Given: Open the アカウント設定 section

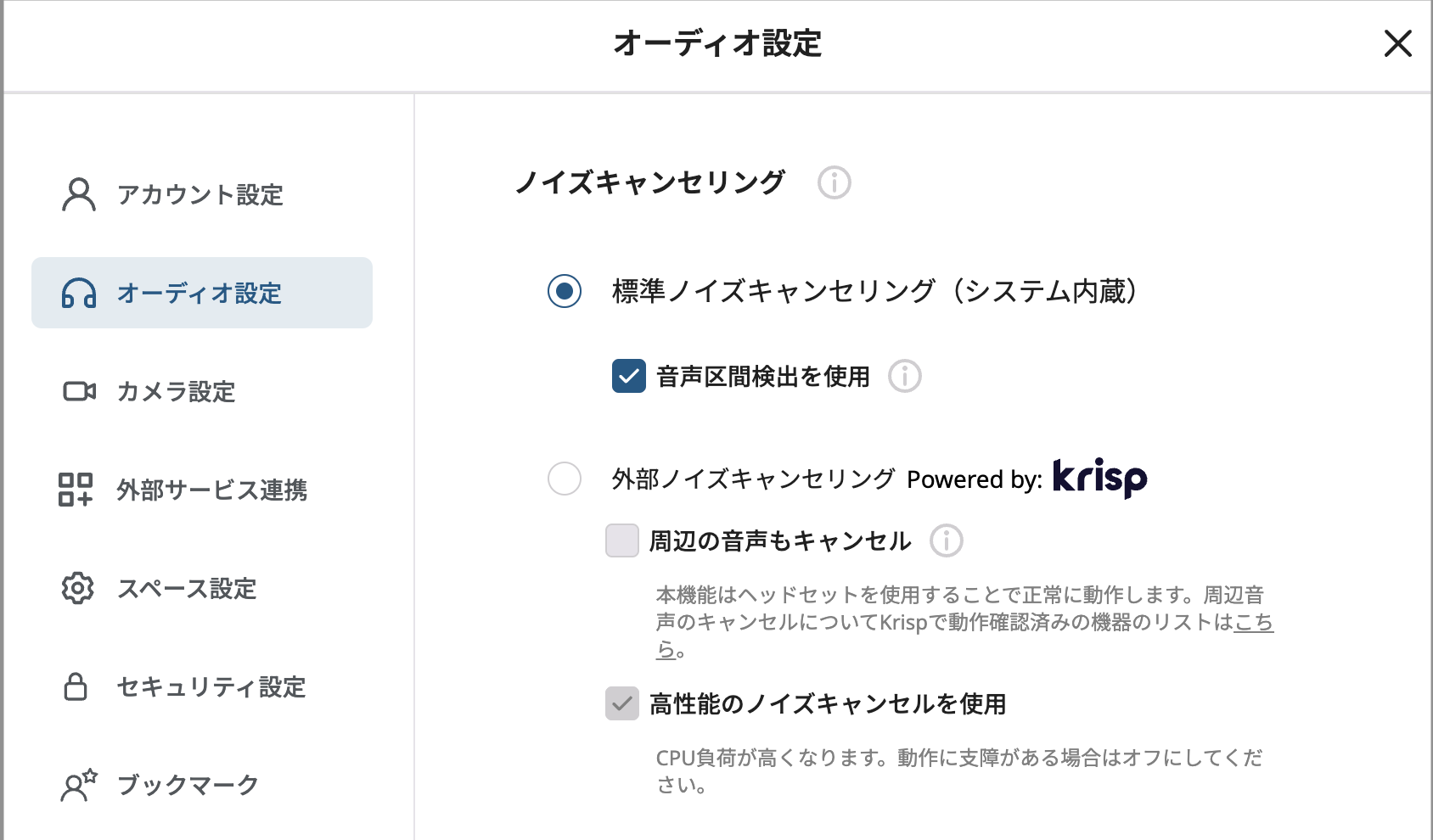Looking at the screenshot, I should click(201, 195).
